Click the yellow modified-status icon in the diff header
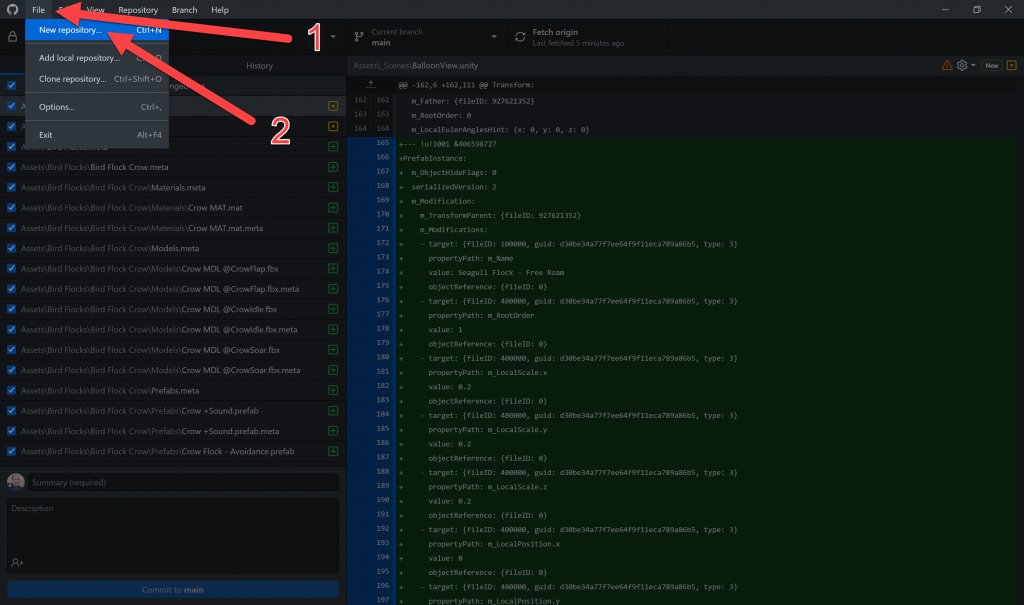Viewport: 1024px width, 605px height. pyautogui.click(x=1012, y=65)
